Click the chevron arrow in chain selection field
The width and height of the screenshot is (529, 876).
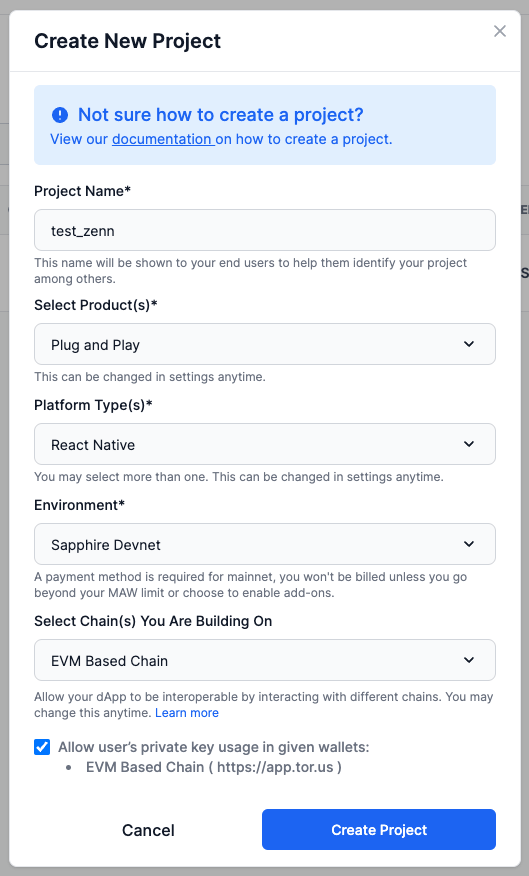[x=469, y=660]
